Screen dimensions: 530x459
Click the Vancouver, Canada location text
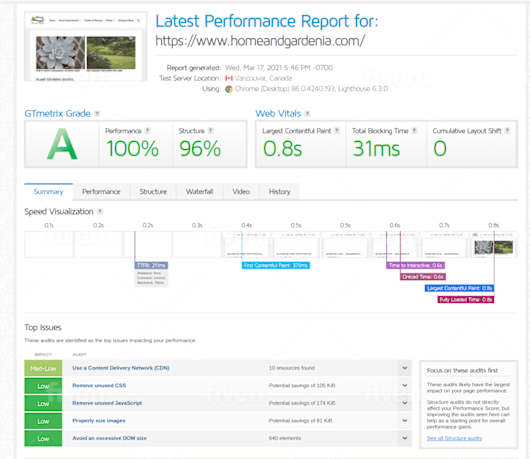coord(263,78)
